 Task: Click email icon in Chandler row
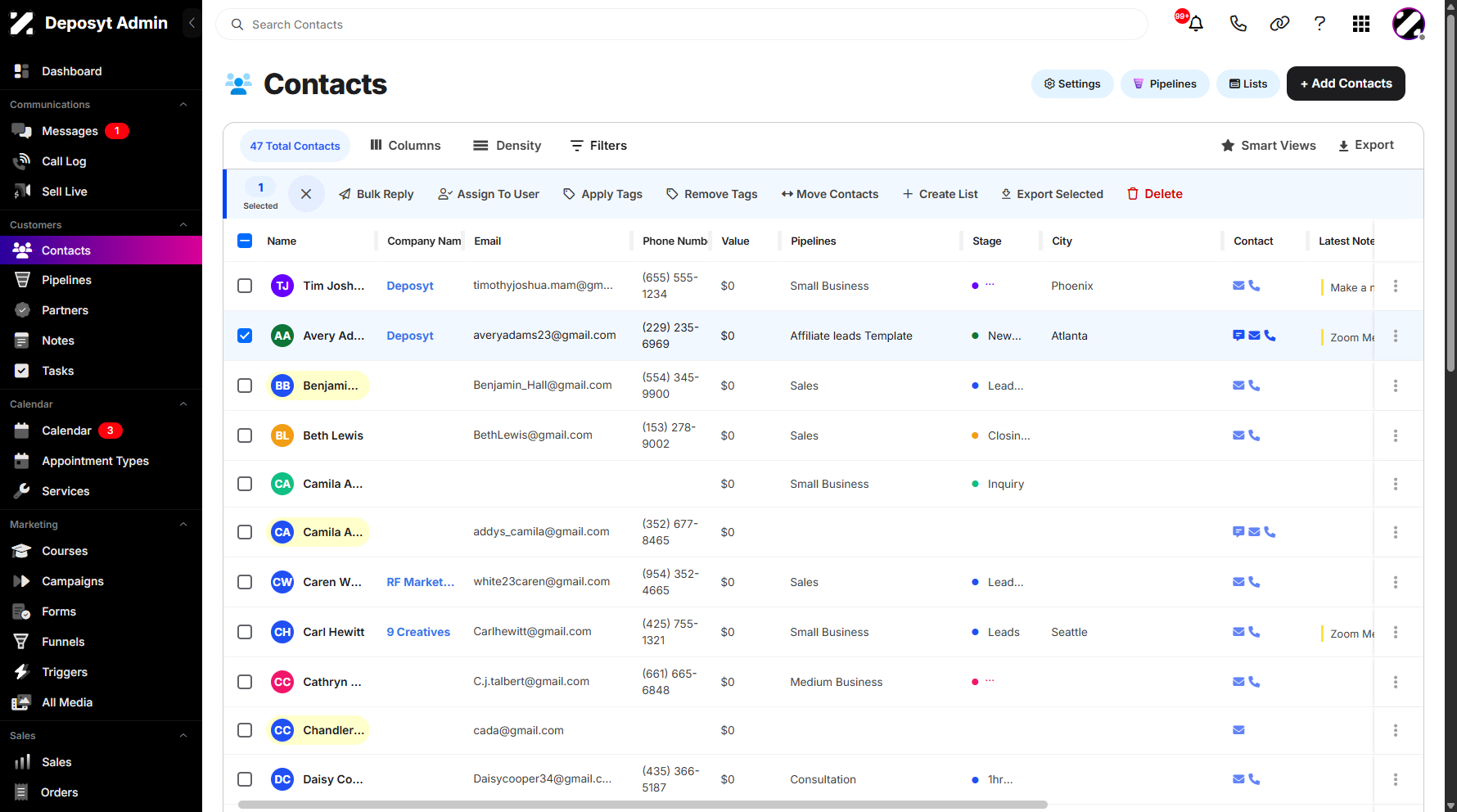tap(1238, 730)
